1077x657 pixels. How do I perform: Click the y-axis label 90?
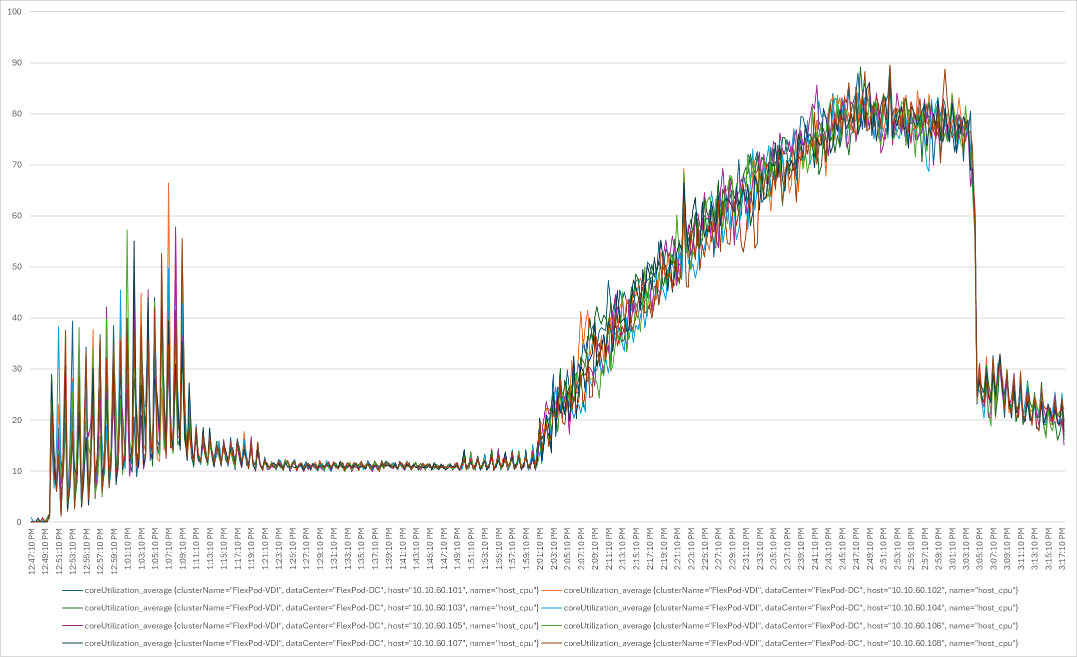tap(16, 62)
